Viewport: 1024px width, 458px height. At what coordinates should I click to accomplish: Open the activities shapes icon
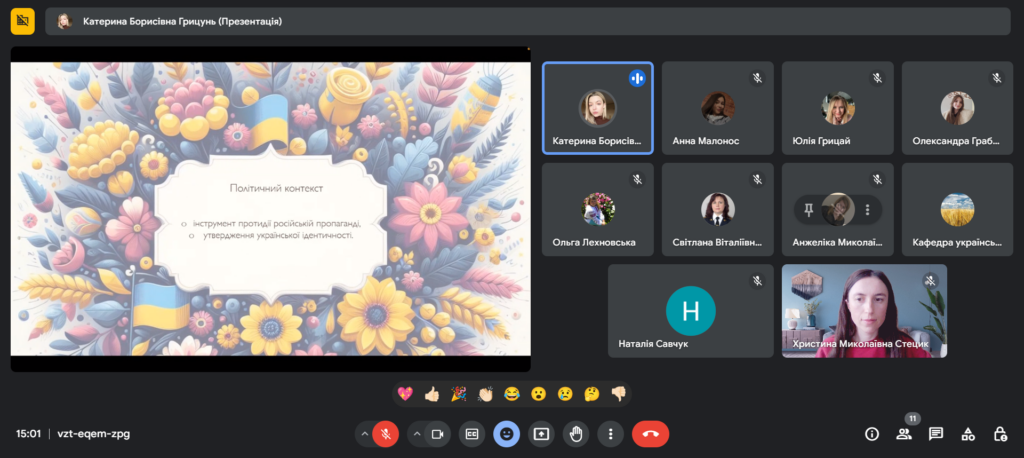(968, 434)
